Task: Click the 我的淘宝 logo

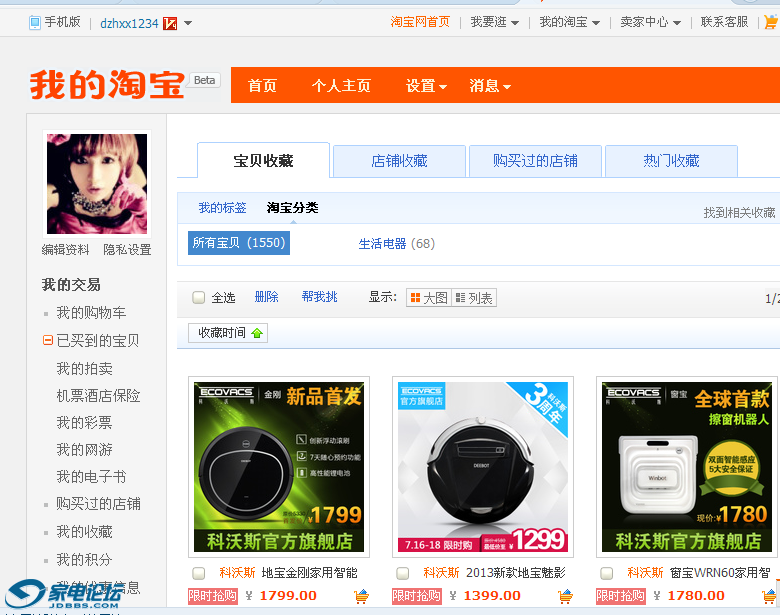Action: tap(107, 84)
